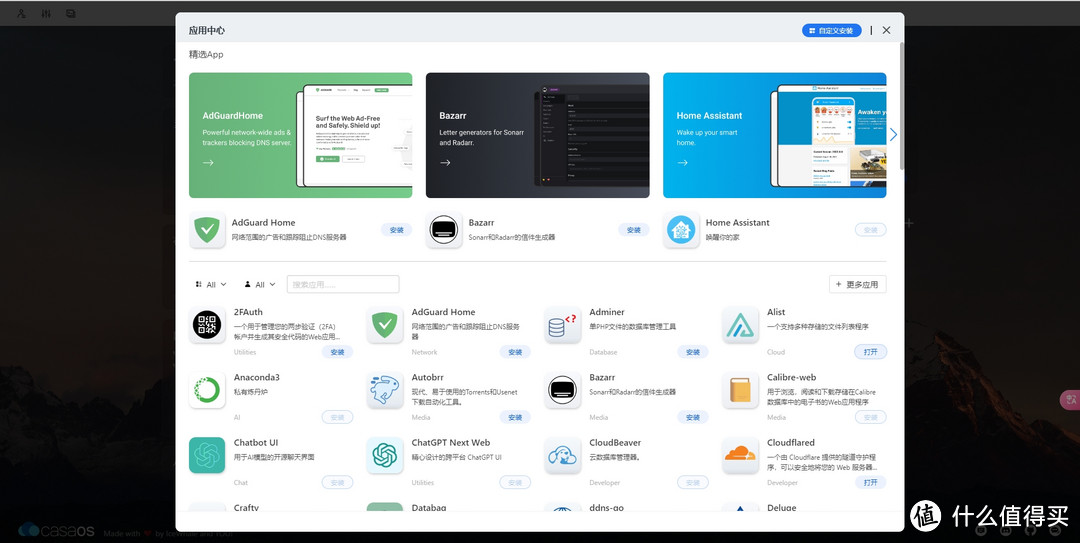Select the ChatGPT Next Web icon
Image resolution: width=1080 pixels, height=543 pixels.
tap(384, 455)
